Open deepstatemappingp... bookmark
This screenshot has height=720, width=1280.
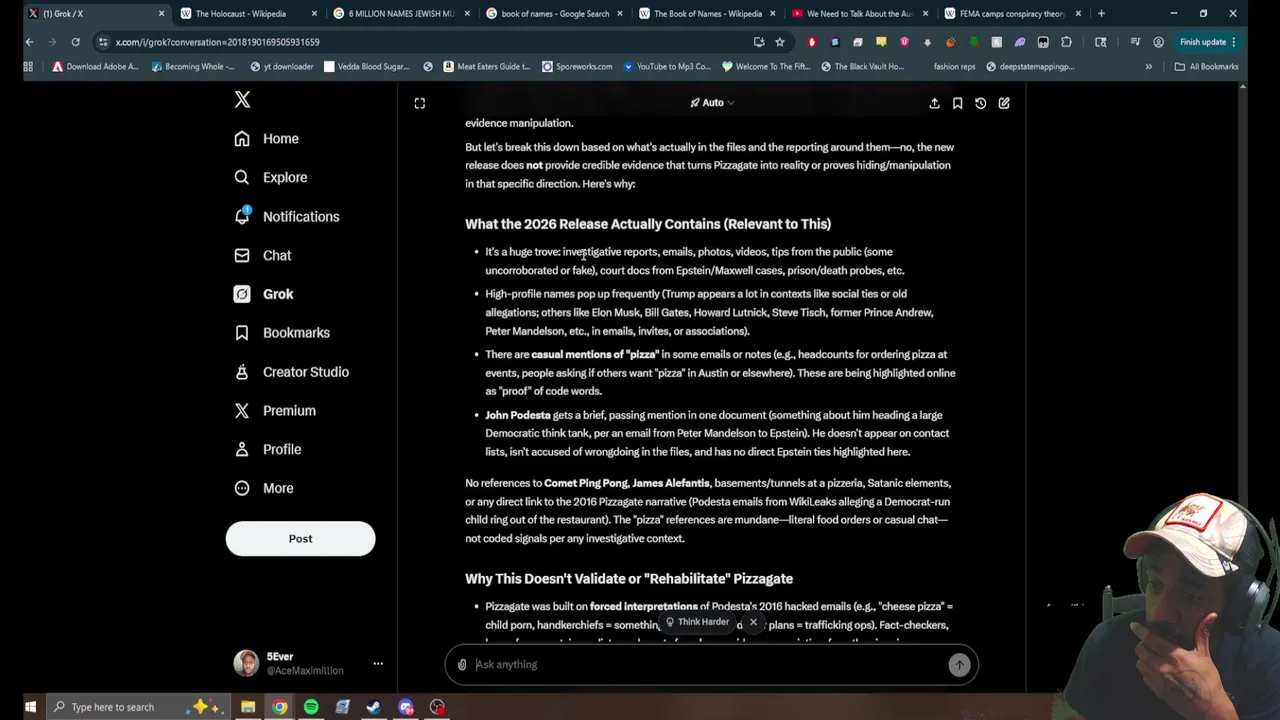(1030, 67)
